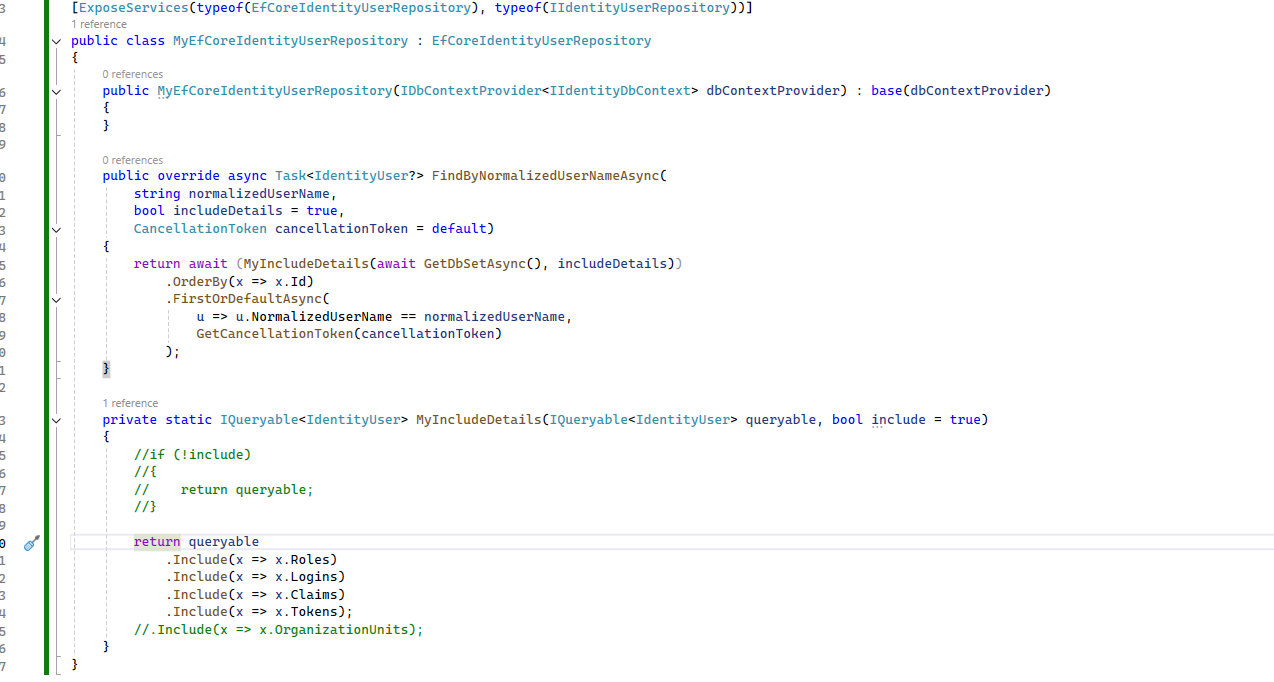The image size is (1274, 682).
Task: Click the 'return queryable' statement line
Action: tap(197, 542)
